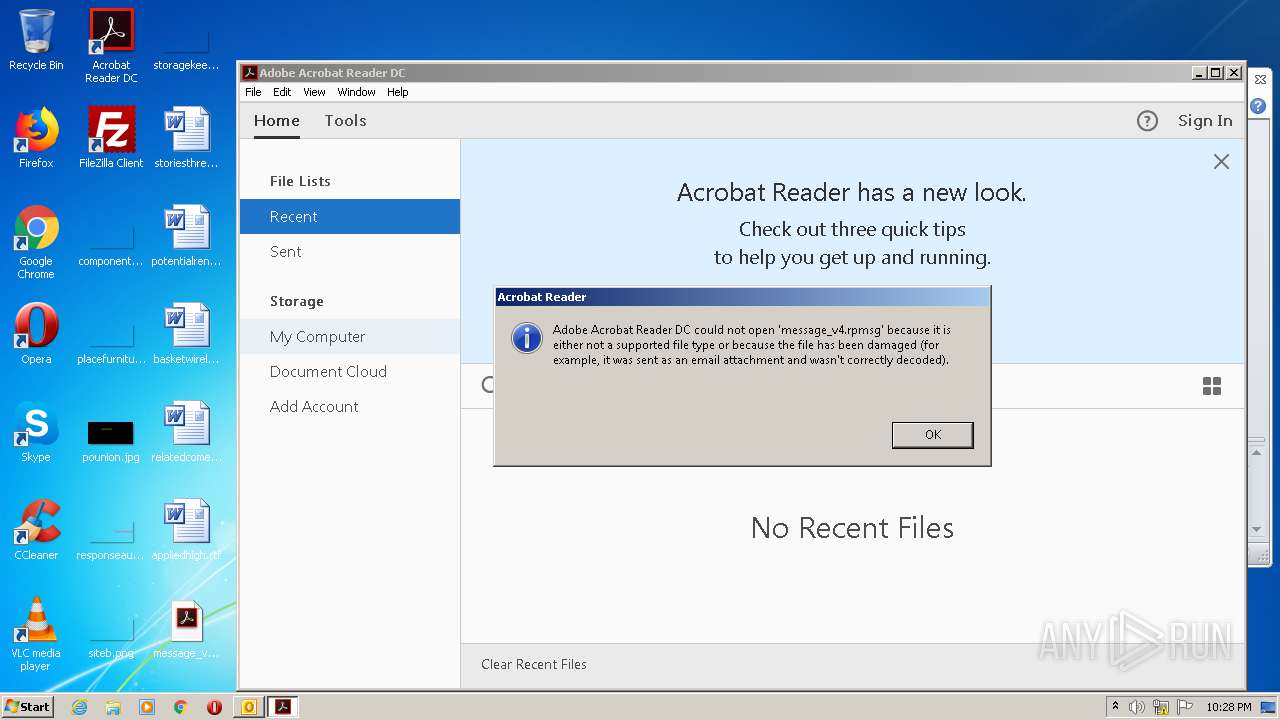Open the Edit menu
Viewport: 1280px width, 720px height.
coord(282,92)
